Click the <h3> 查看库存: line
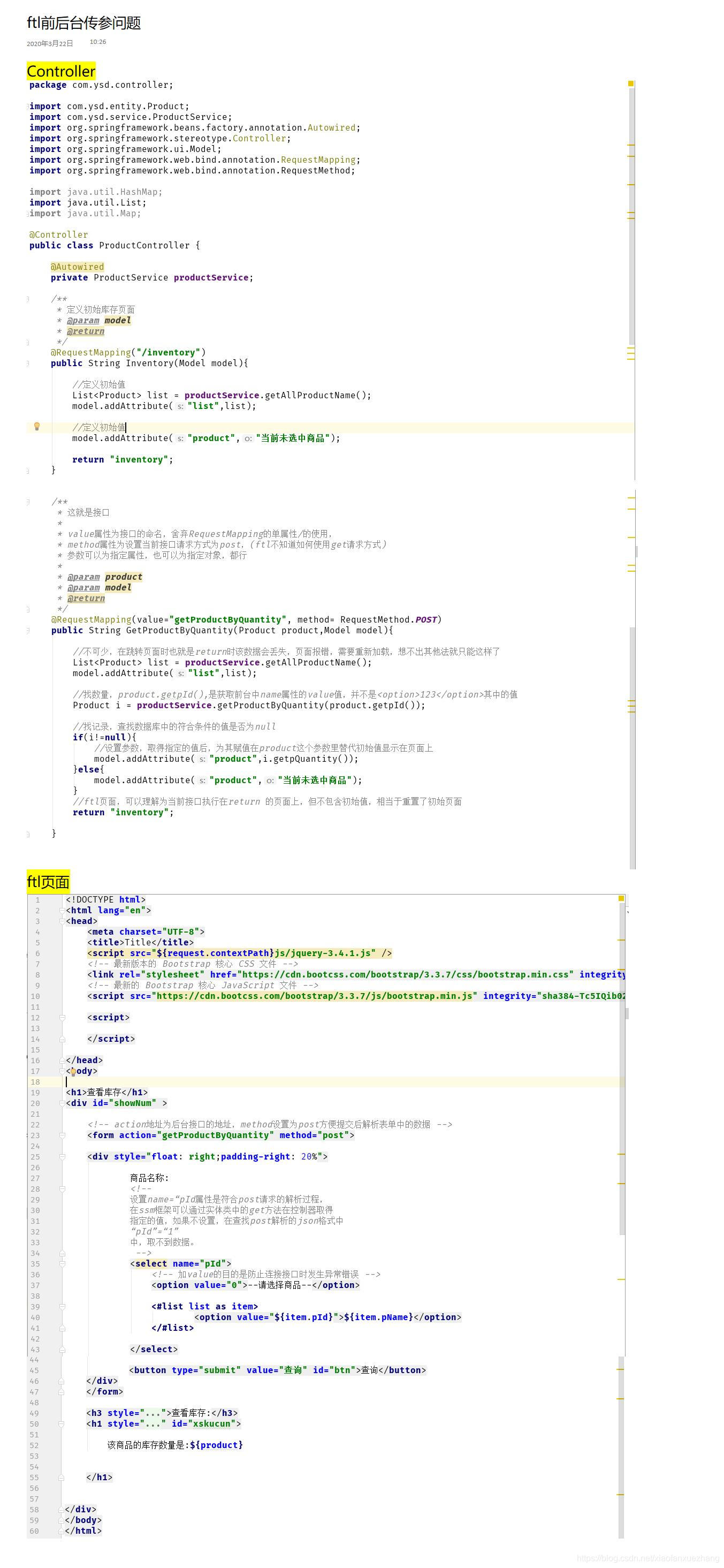This screenshot has width=724, height=1568. point(163,1413)
